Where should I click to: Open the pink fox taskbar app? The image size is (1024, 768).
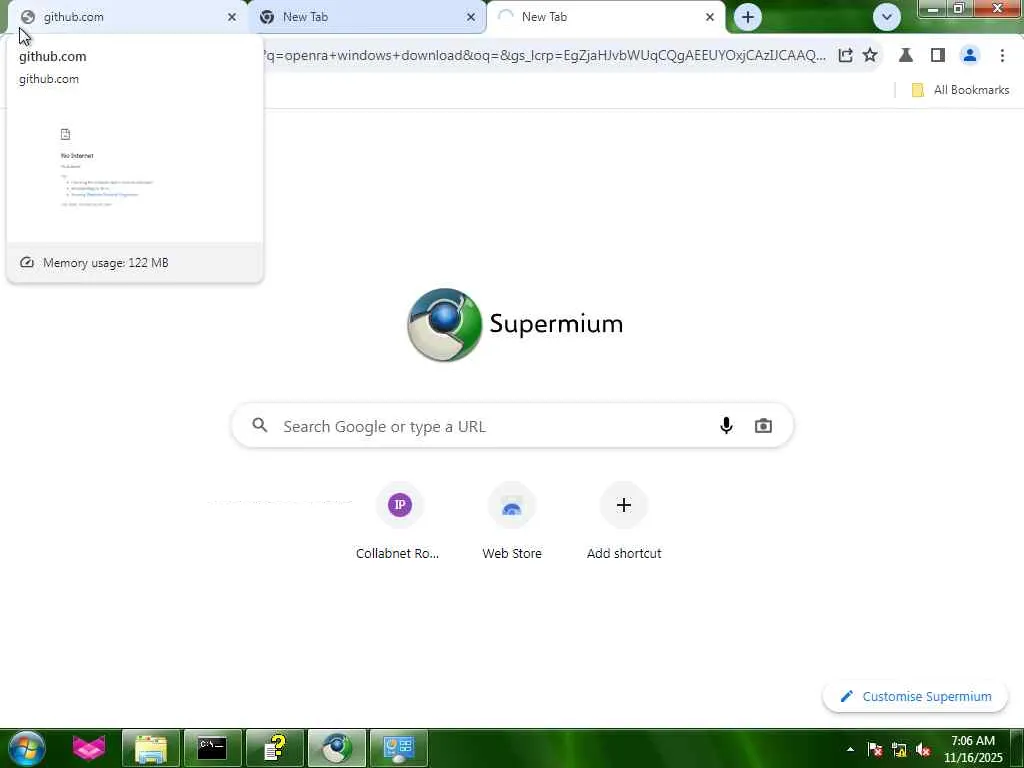click(x=89, y=748)
